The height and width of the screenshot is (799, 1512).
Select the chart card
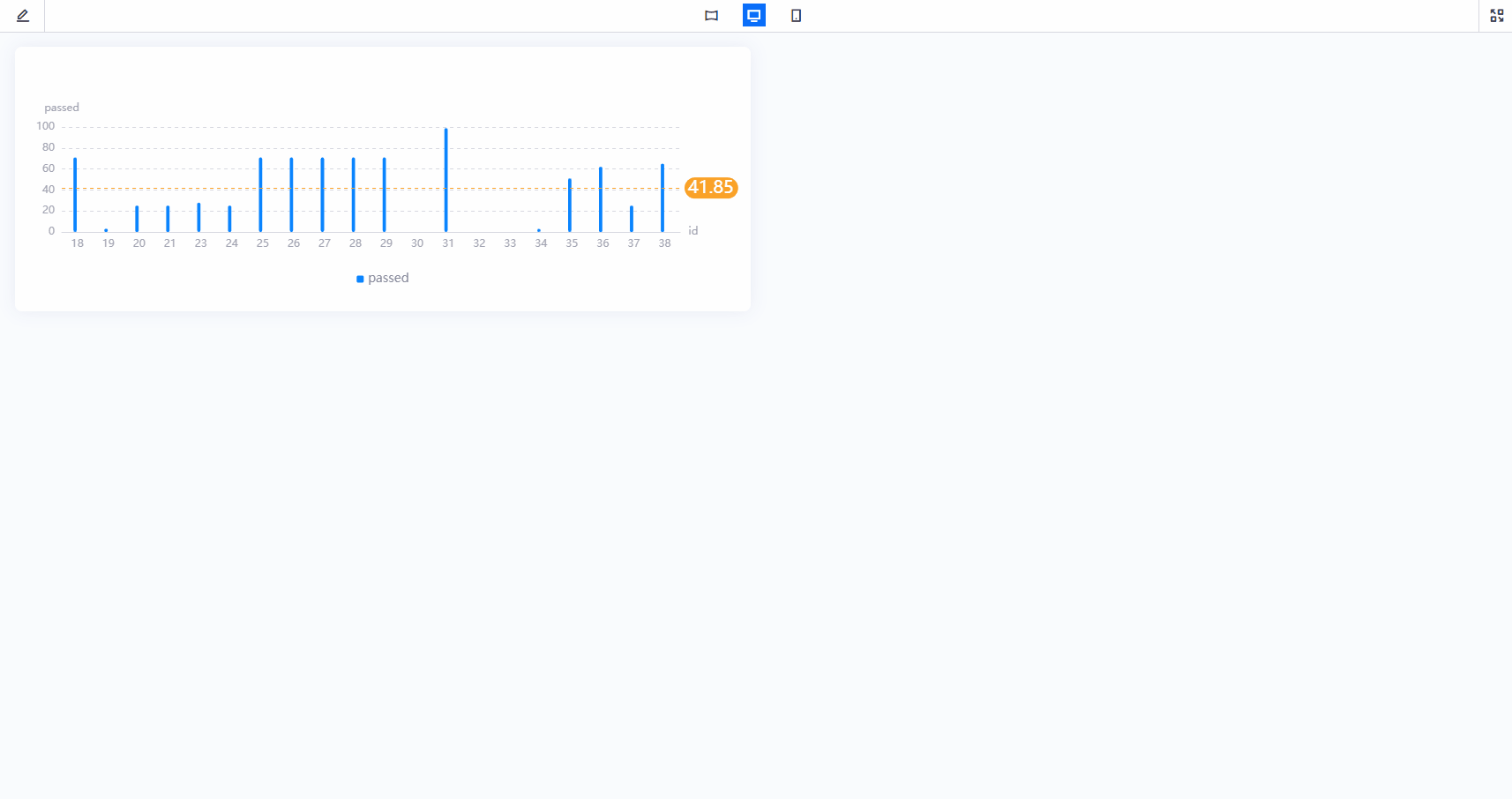[382, 178]
